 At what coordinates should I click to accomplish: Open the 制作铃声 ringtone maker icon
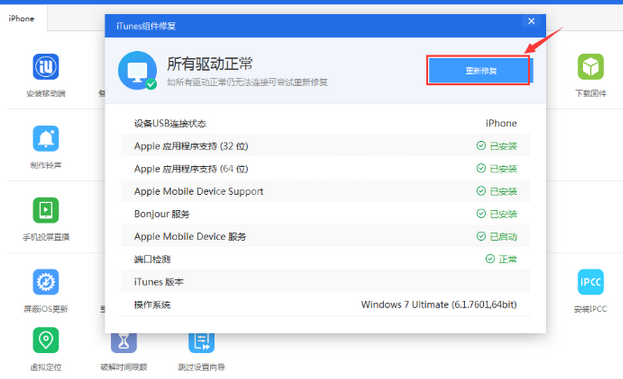tap(46, 139)
